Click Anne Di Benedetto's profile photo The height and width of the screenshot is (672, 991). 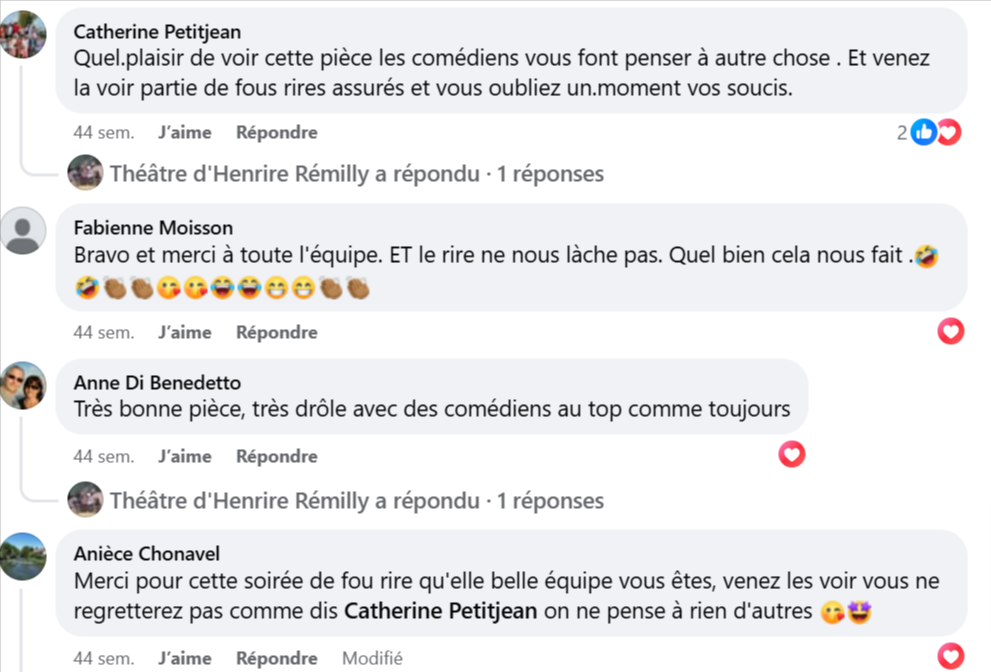click(x=23, y=385)
